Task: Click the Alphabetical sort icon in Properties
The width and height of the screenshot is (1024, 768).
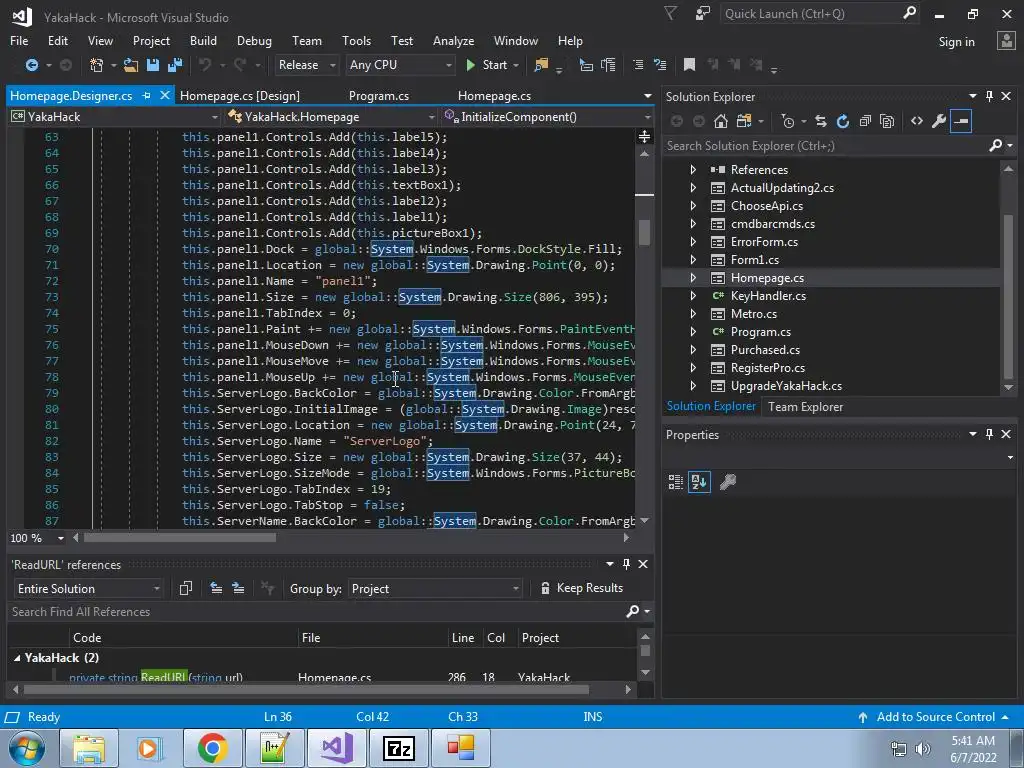Action: pos(699,482)
